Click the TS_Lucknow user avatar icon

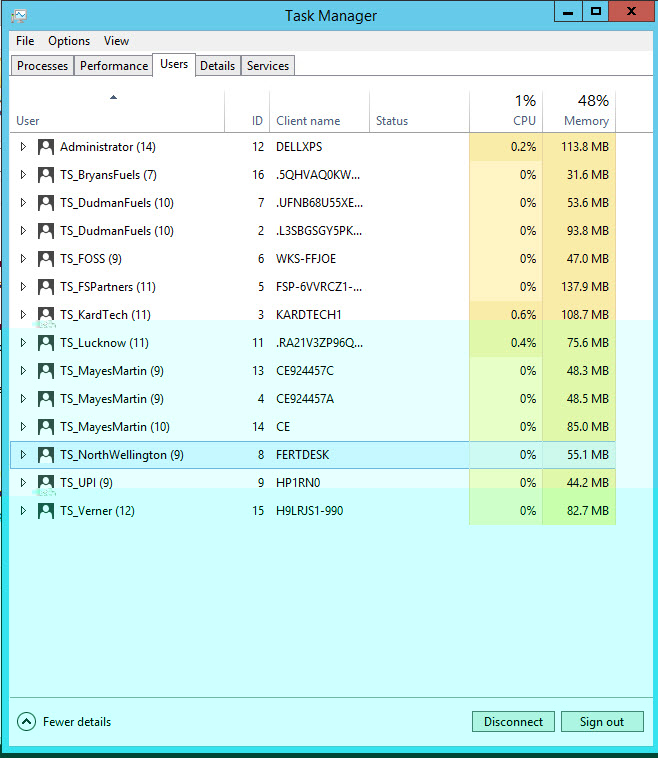coord(46,343)
